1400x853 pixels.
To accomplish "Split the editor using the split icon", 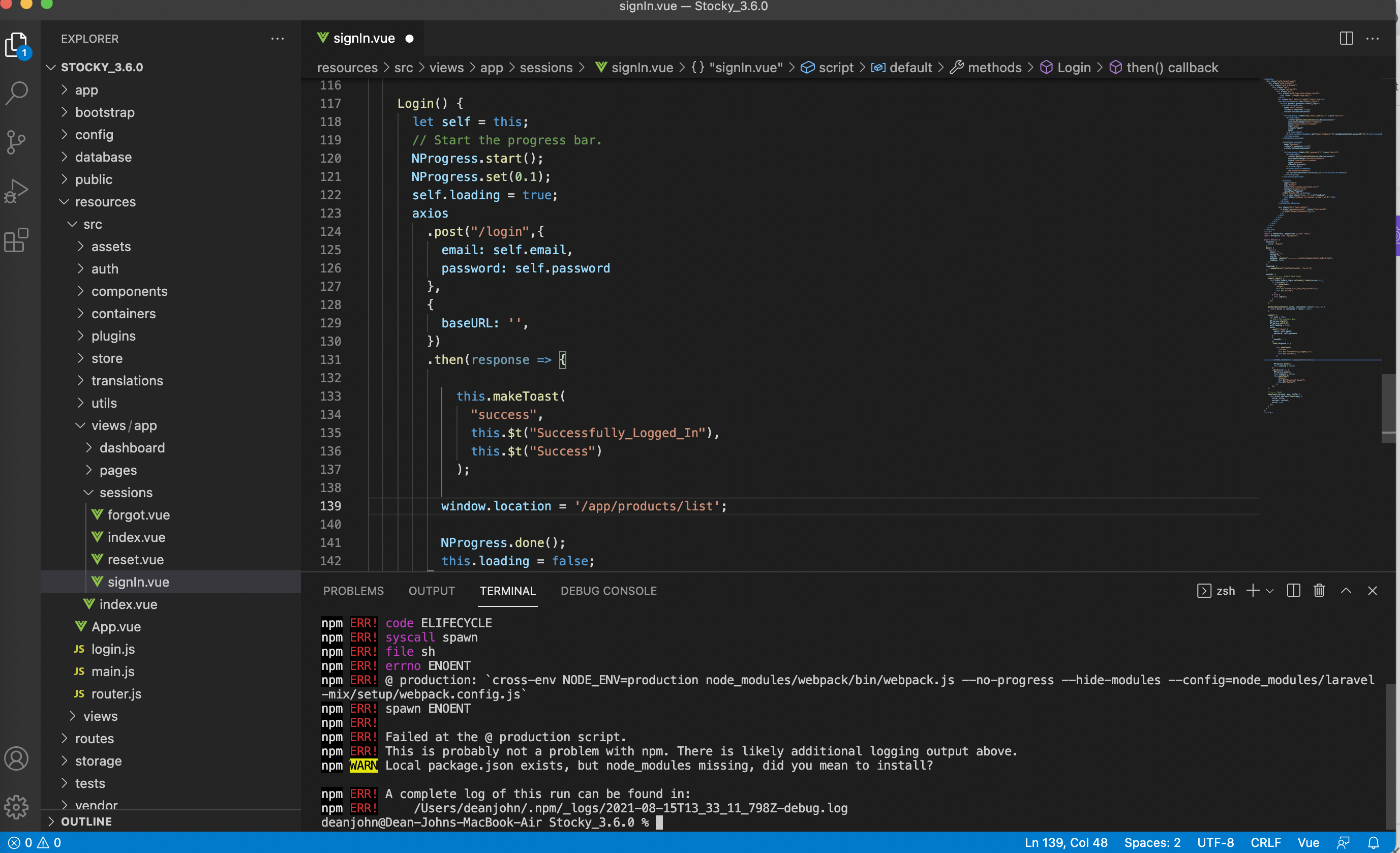I will tap(1346, 38).
